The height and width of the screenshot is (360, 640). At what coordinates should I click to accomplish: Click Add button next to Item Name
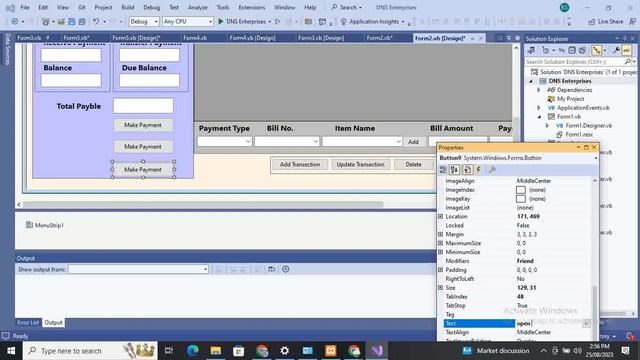(413, 142)
